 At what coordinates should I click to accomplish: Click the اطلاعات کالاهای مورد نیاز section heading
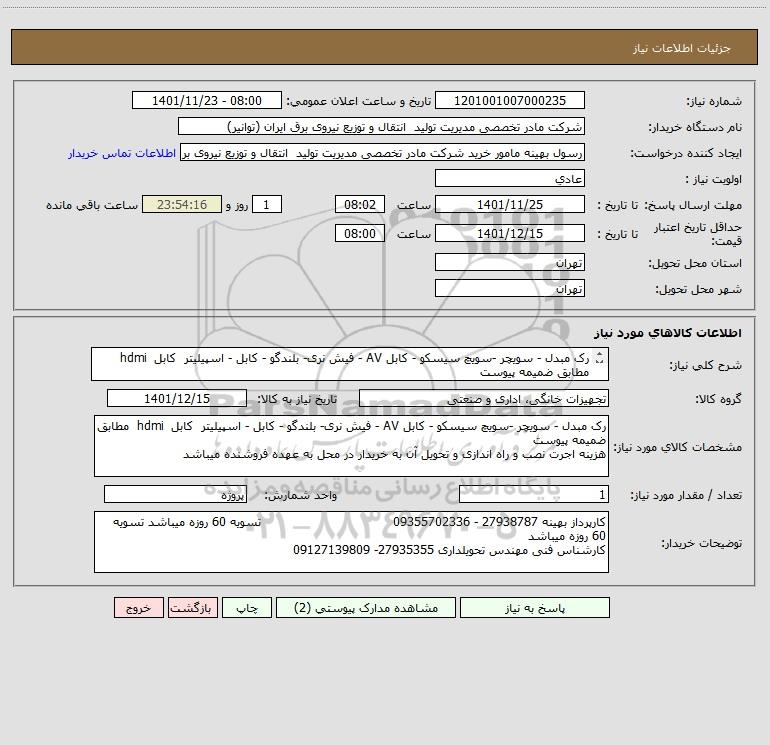(x=668, y=333)
